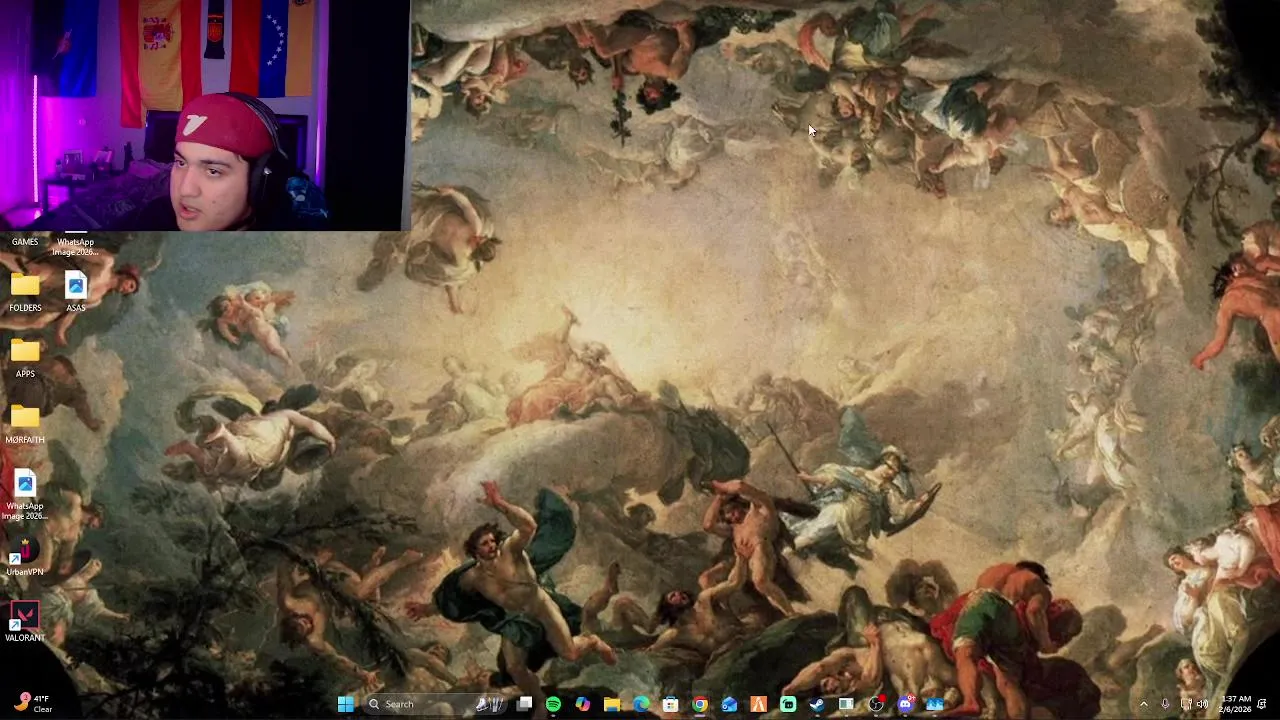This screenshot has height=720, width=1280.
Task: Click the microphone tray icon
Action: 1165,704
